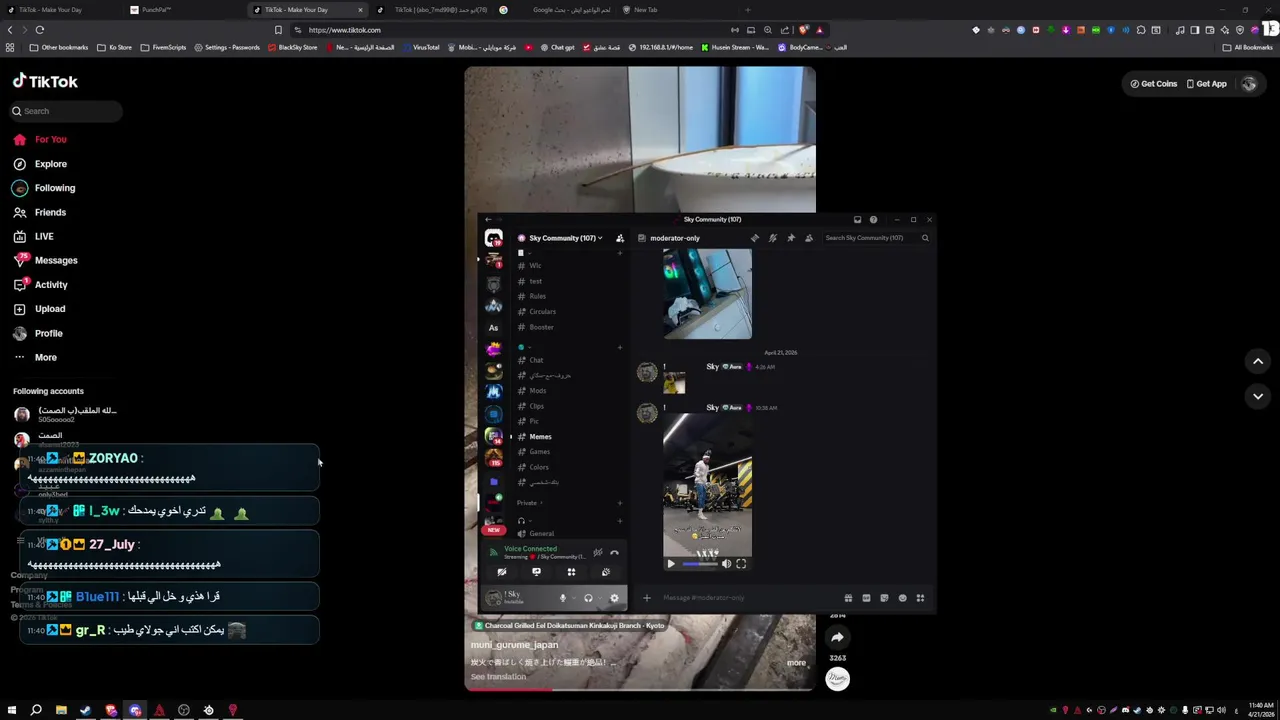Open File Explorer from taskbar
The height and width of the screenshot is (720, 1280).
coord(61,710)
